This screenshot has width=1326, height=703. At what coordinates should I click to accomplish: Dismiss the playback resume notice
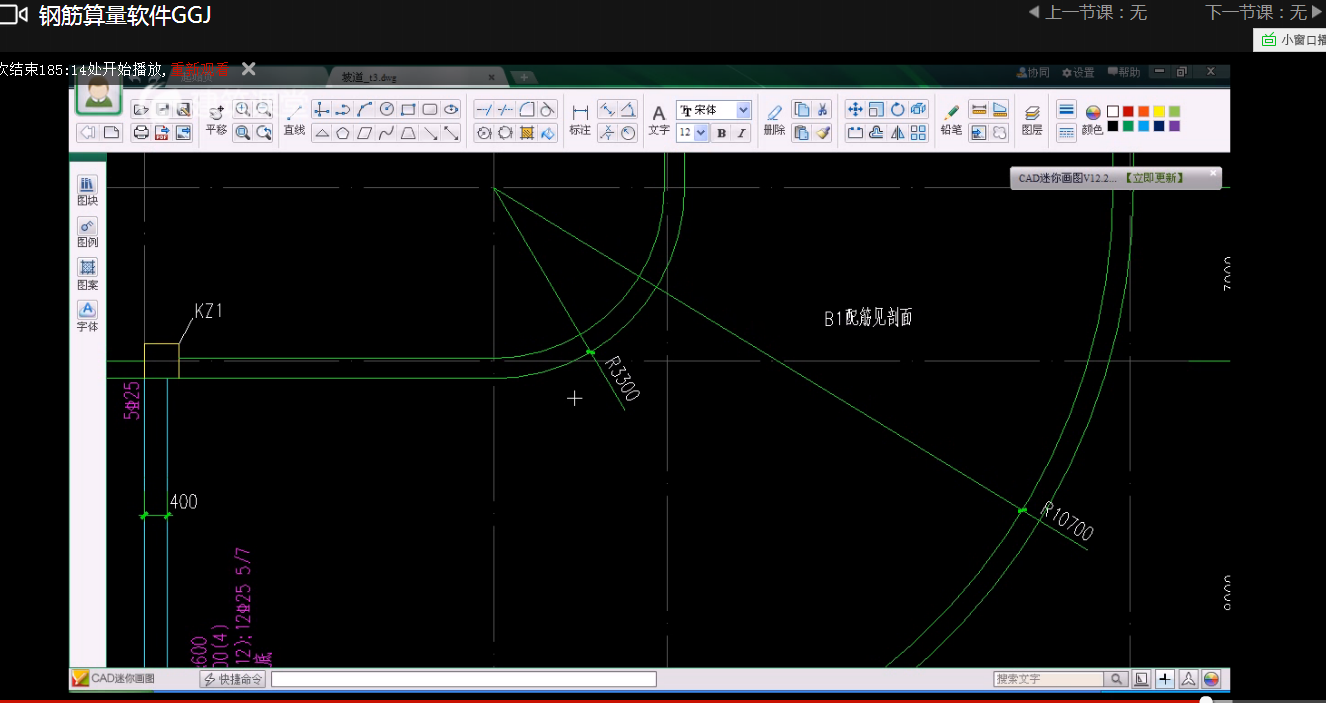click(x=248, y=68)
